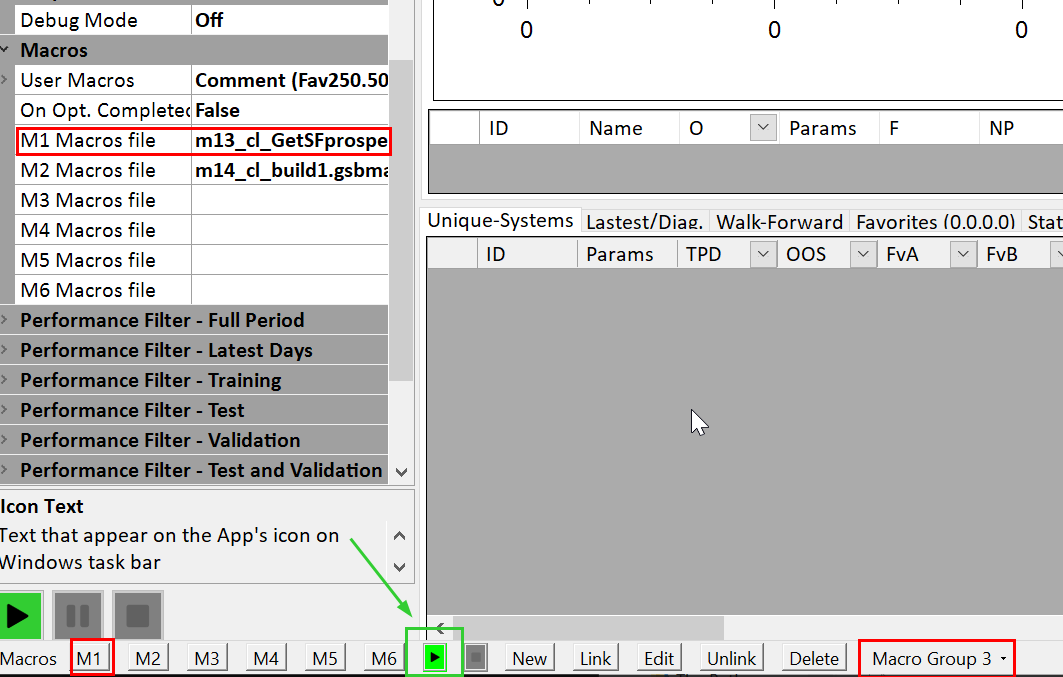Collapse the Macros property section
The image size is (1063, 677).
pyautogui.click(x=6, y=50)
